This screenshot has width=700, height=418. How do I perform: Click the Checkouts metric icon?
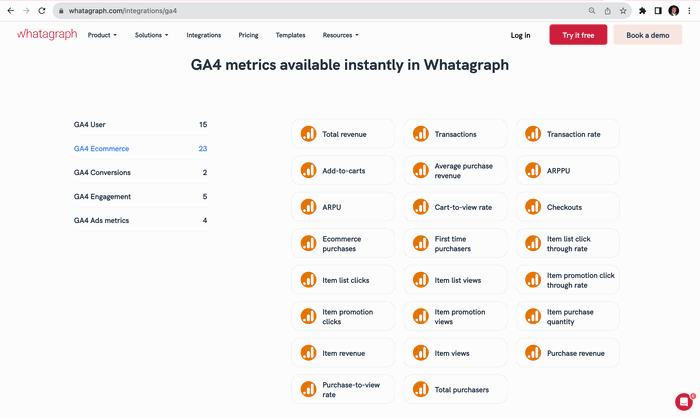tap(533, 207)
